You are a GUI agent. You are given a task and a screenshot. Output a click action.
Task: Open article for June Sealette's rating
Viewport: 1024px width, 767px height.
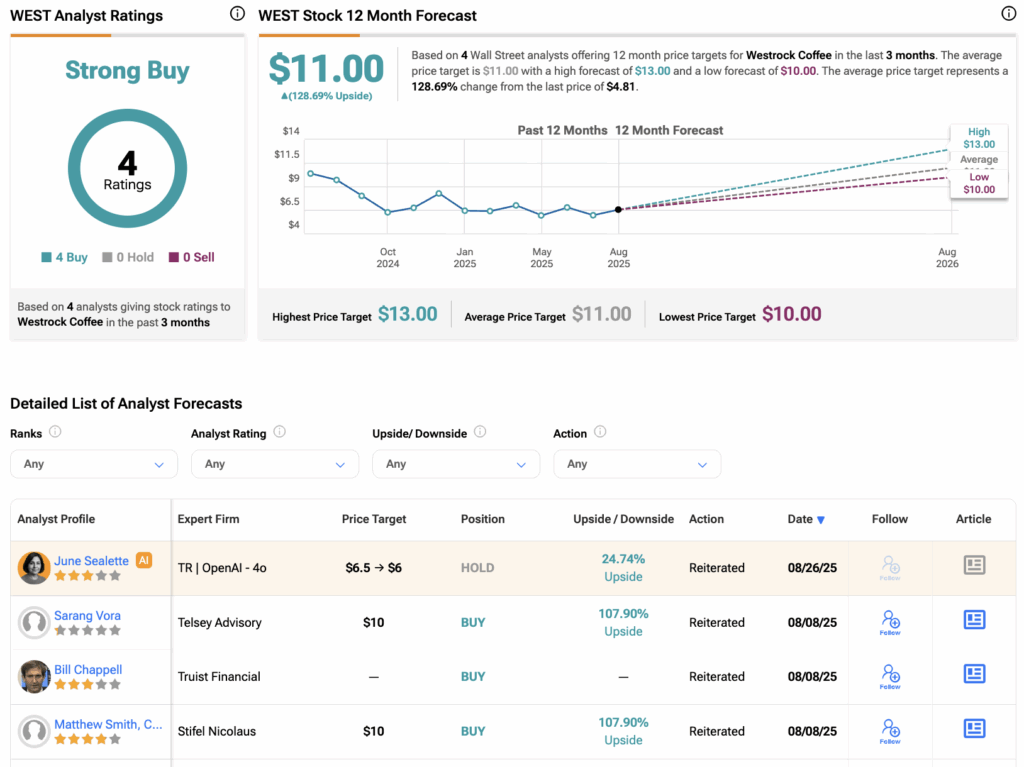click(974, 565)
